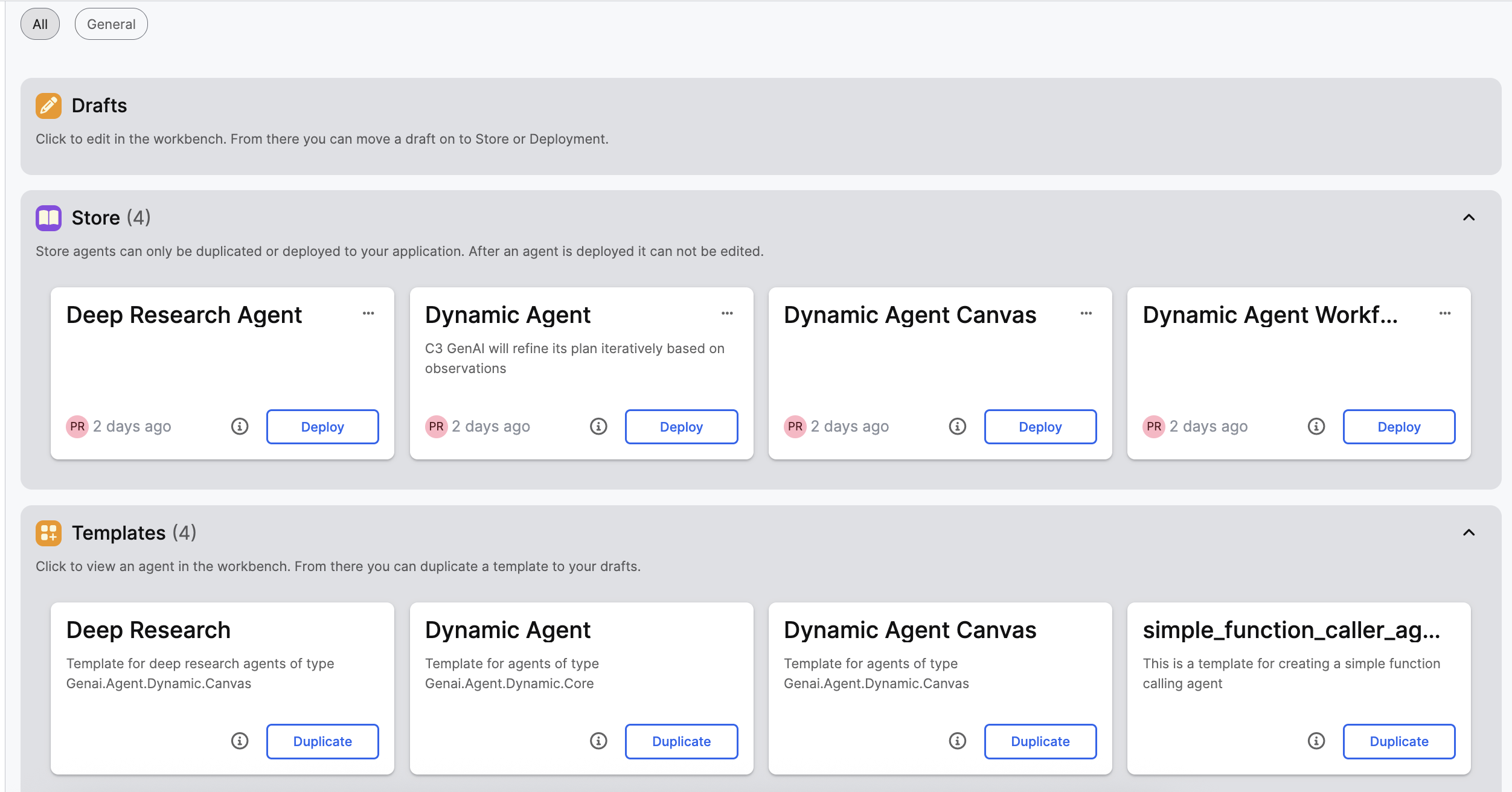1512x792 pixels.
Task: Open info icon on Deep Research Agent card
Action: 240,427
